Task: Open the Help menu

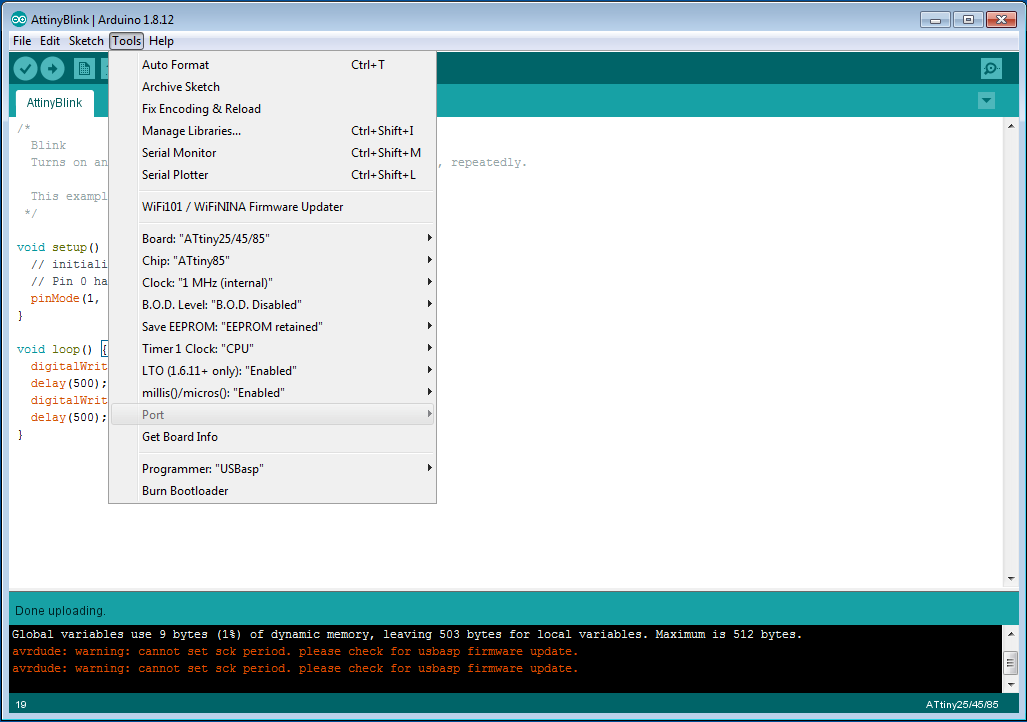Action: (x=161, y=41)
